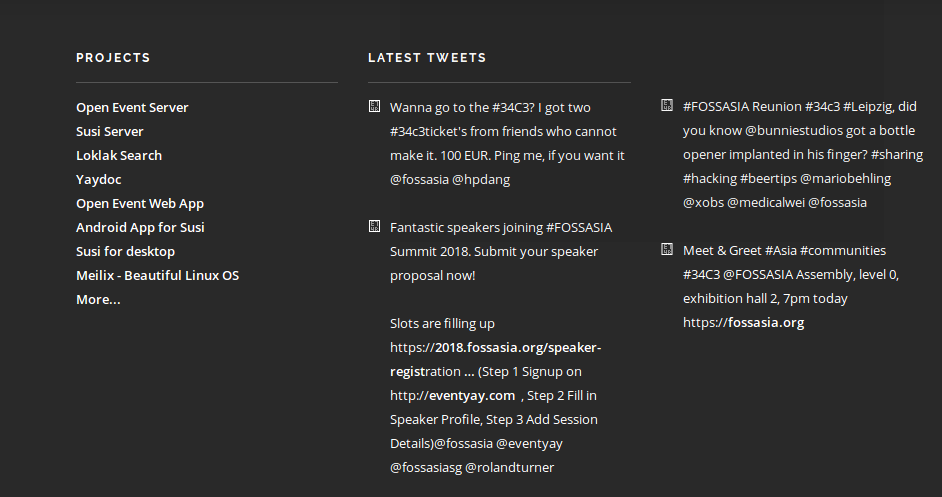Open the Susi Server project link
The image size is (942, 497).
point(110,132)
